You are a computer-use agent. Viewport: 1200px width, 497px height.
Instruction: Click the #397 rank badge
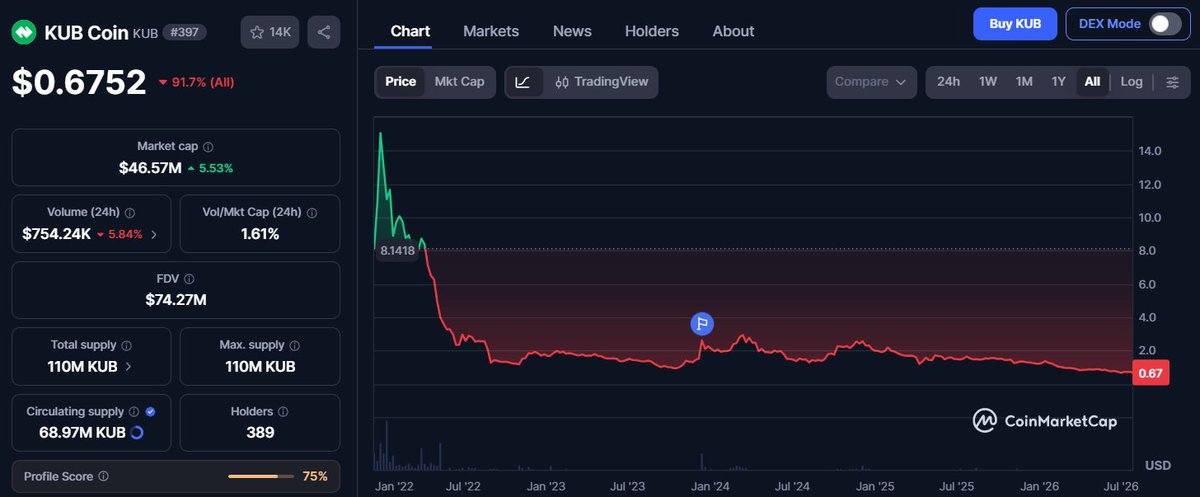(x=185, y=33)
